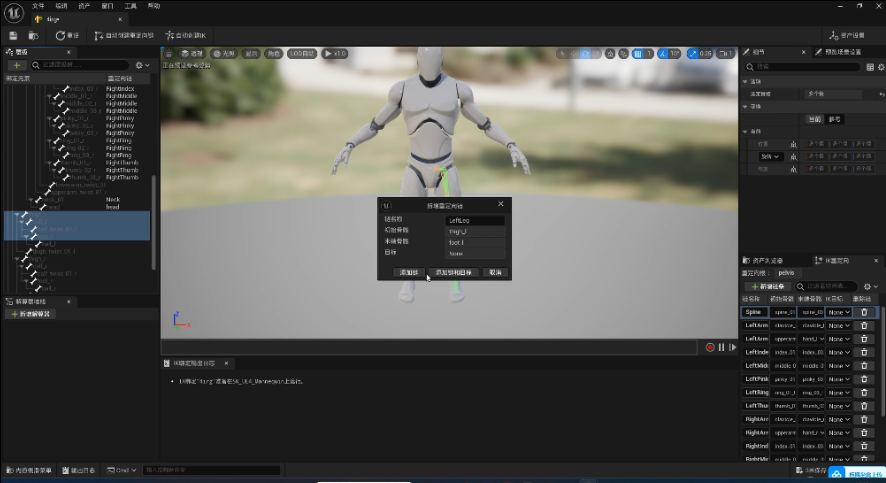
Task: Toggle rotation snapping in viewport
Action: click(663, 54)
